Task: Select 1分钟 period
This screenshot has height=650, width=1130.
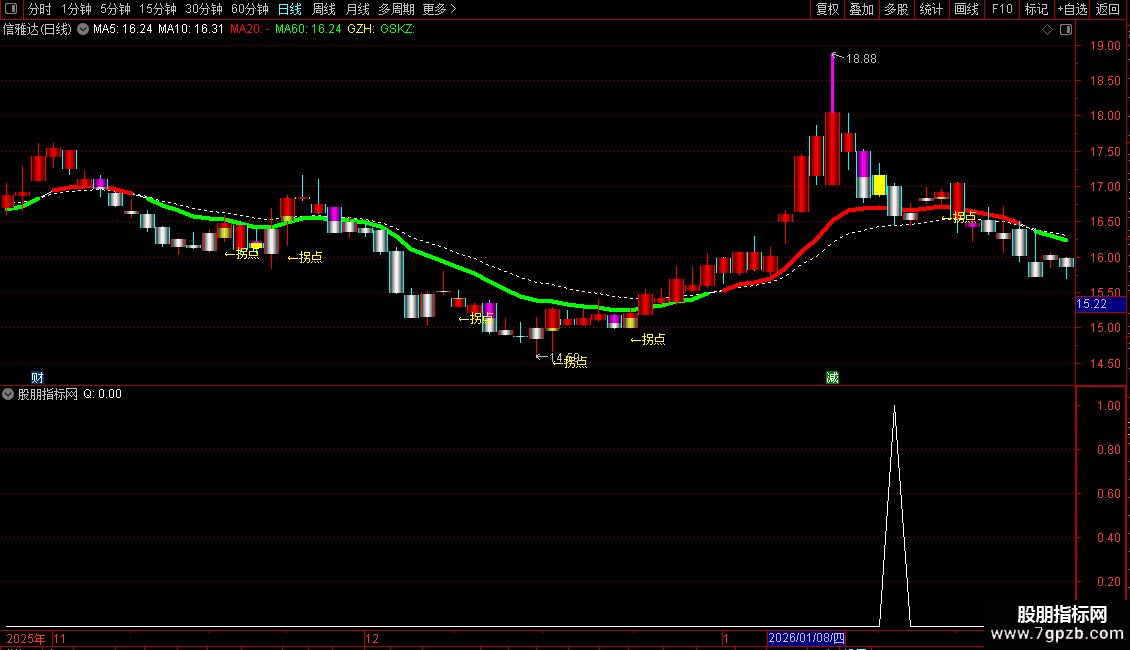Action: point(76,9)
